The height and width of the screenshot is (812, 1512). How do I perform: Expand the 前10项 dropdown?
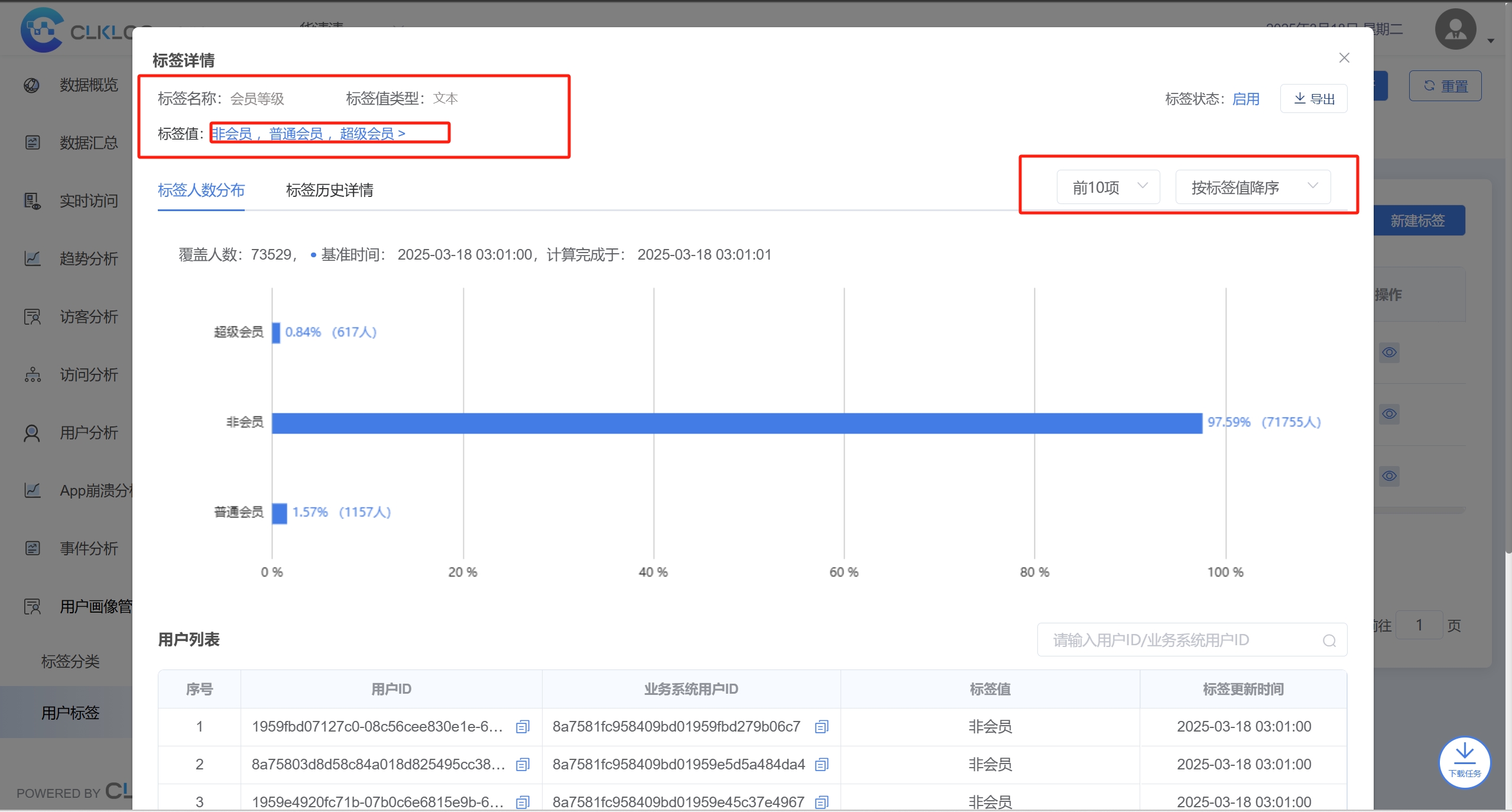click(x=1108, y=187)
